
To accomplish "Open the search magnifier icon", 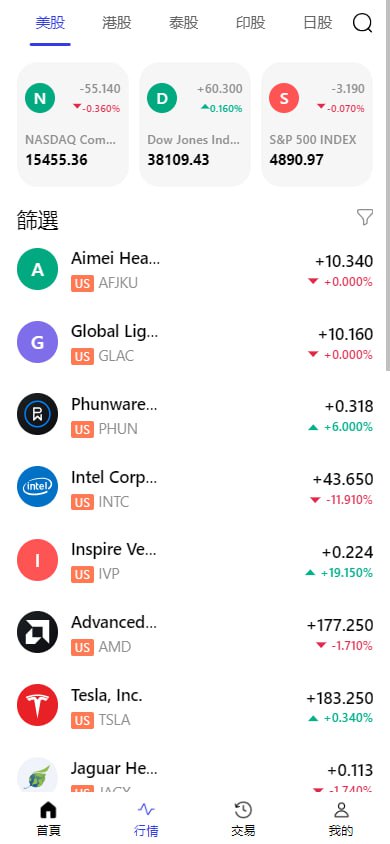I will tap(363, 23).
